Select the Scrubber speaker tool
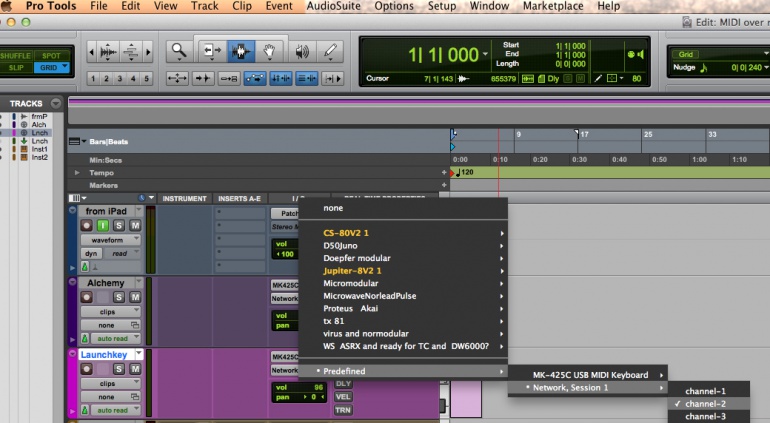 (x=302, y=51)
